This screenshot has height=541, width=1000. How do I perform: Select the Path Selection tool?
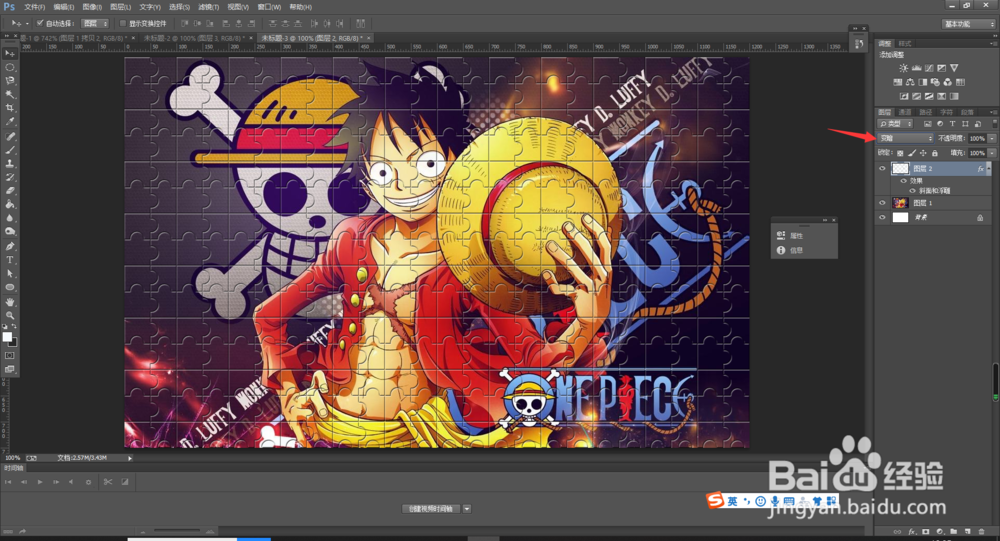(x=10, y=273)
